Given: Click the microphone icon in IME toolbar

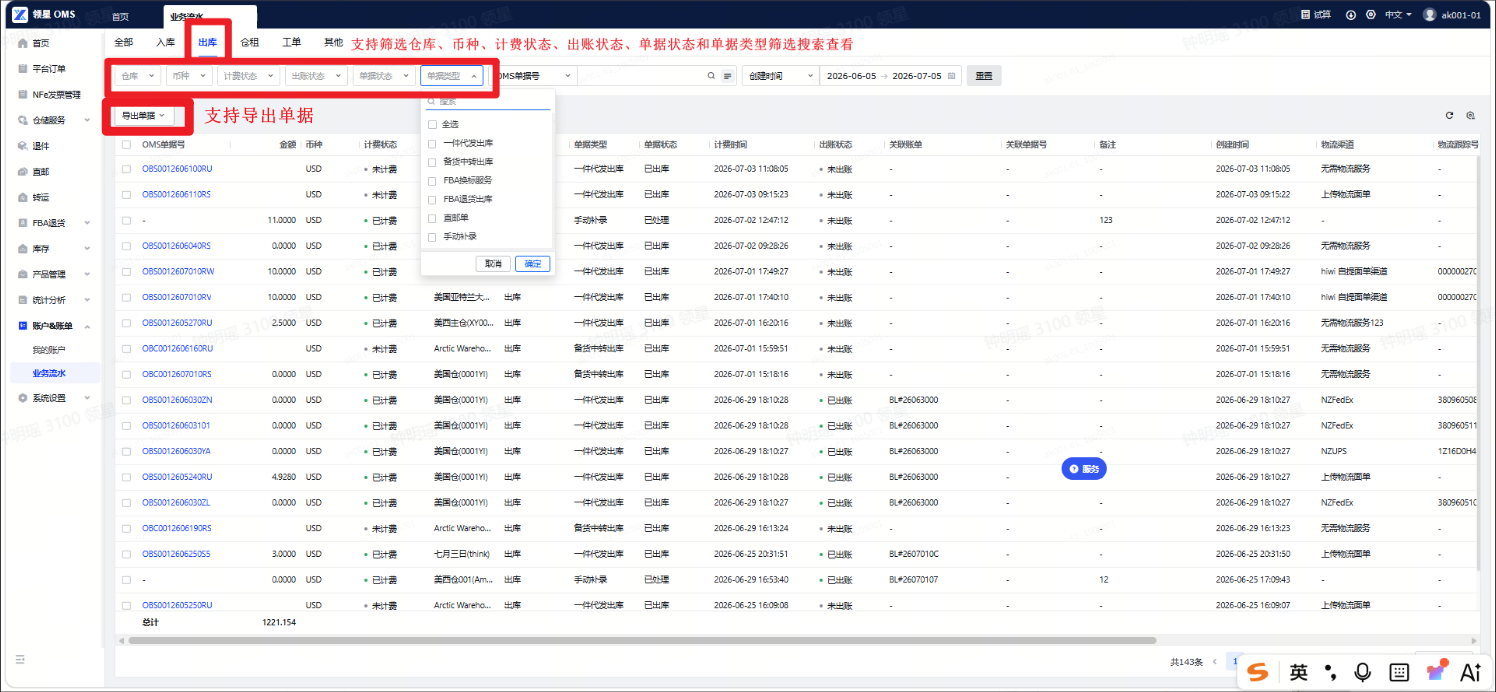Looking at the screenshot, I should point(1362,673).
